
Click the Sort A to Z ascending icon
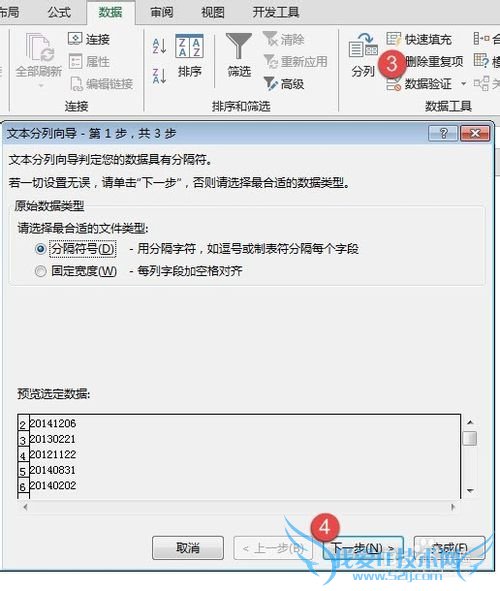[x=159, y=46]
